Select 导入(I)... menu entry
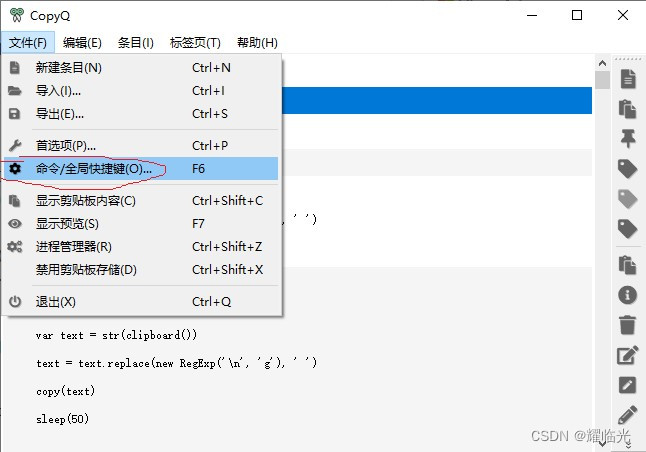The image size is (646, 452). pyautogui.click(x=142, y=91)
